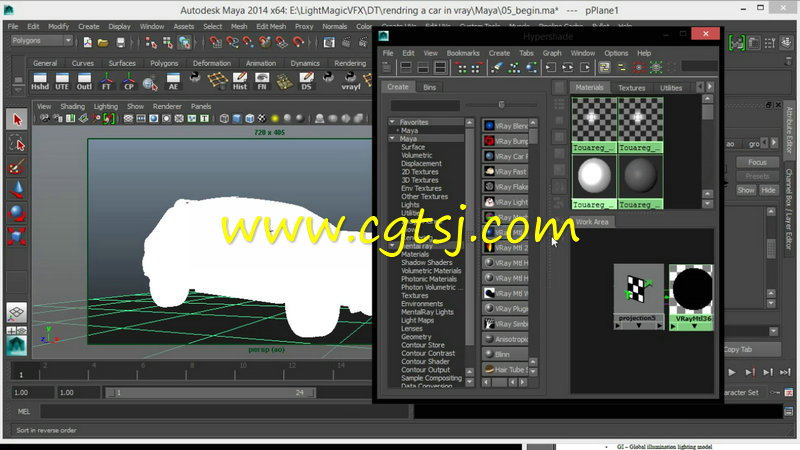Click the Hypershade create search field
The image size is (800, 450).
click(x=425, y=106)
